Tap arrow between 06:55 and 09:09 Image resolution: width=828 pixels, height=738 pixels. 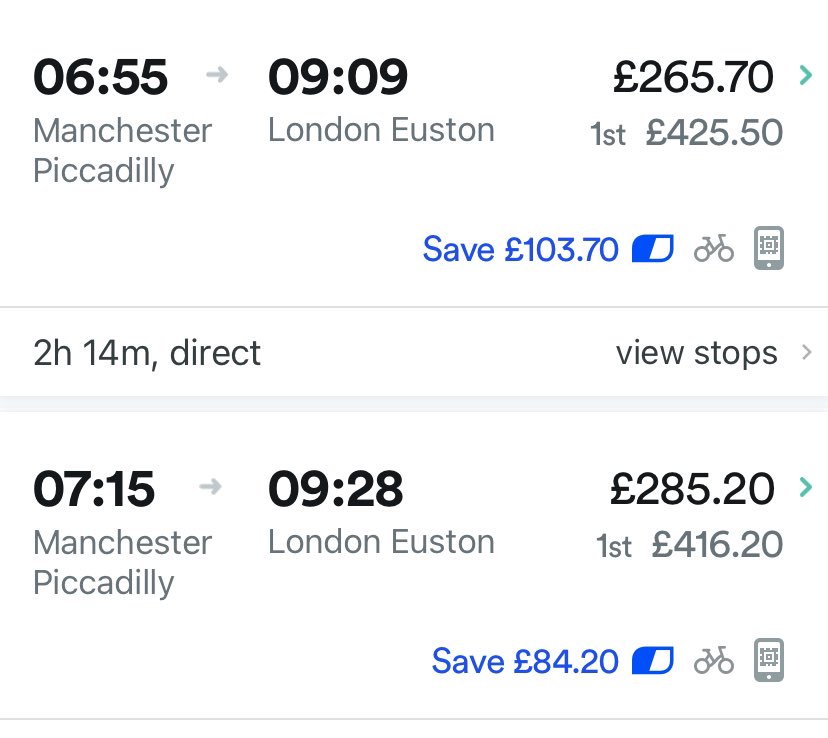tap(217, 76)
